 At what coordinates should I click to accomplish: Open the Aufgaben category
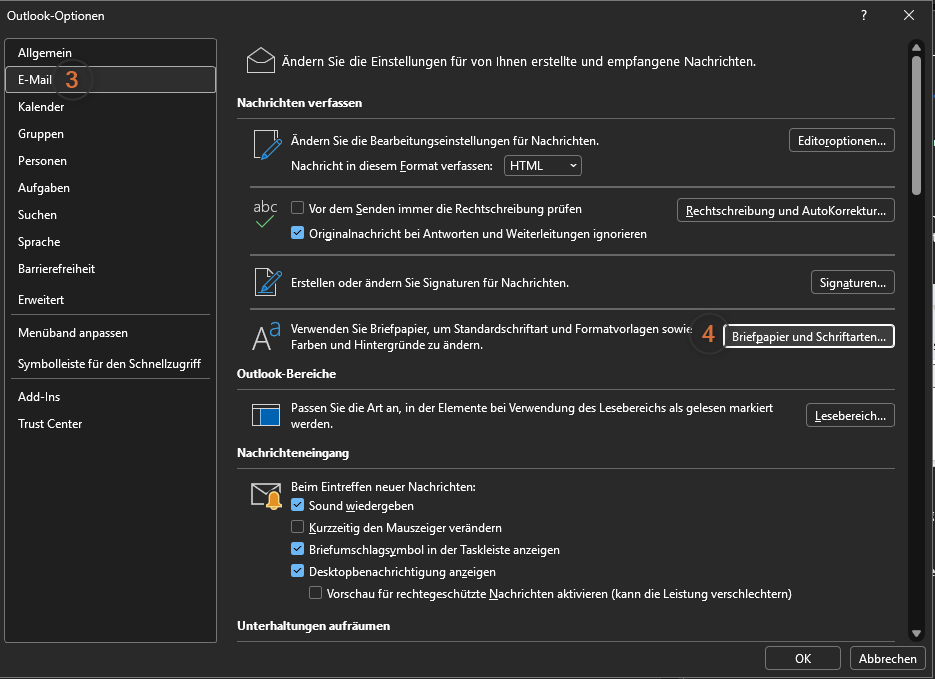coord(110,188)
